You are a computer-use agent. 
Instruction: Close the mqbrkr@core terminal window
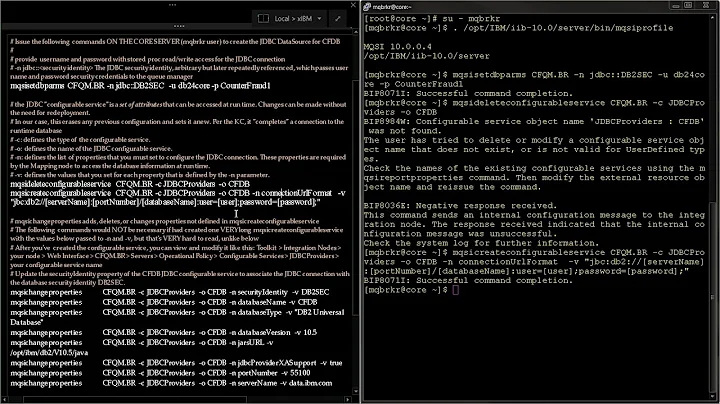pos(706,6)
